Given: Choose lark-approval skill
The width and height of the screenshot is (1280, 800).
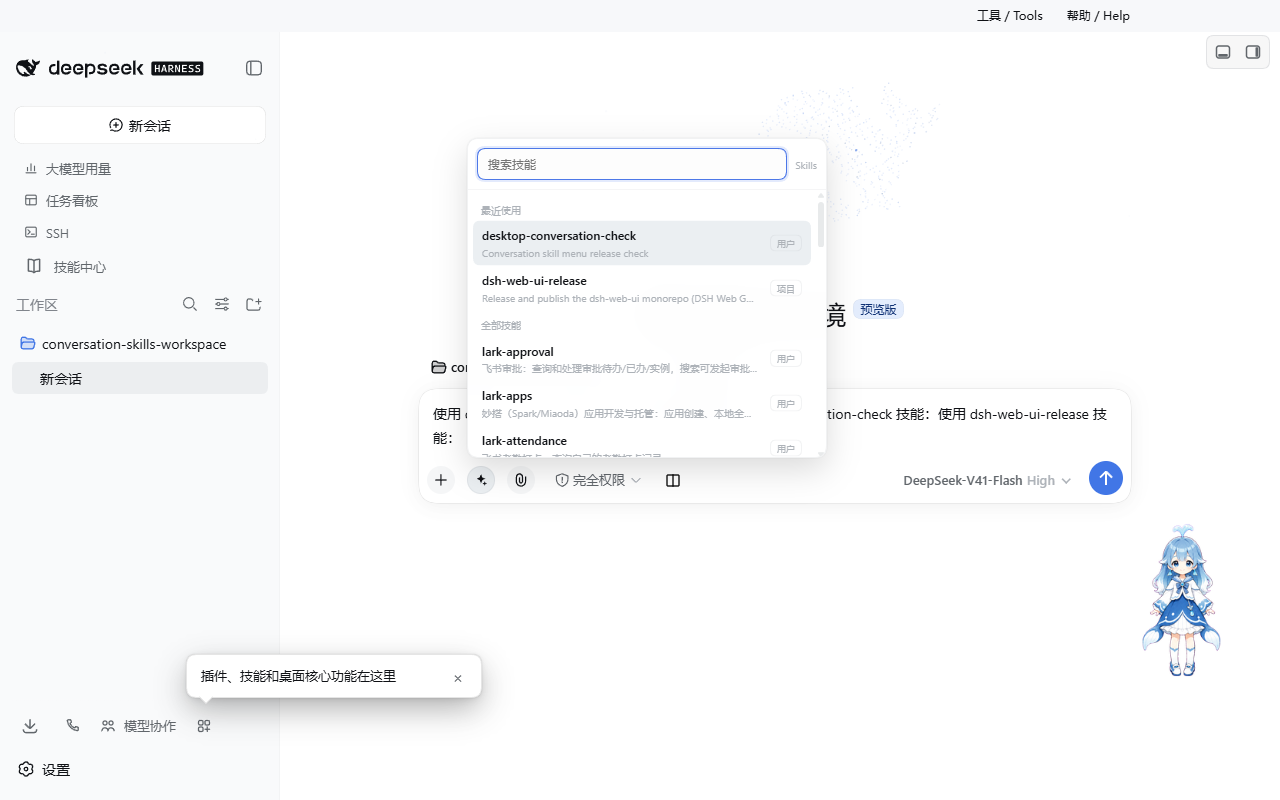Looking at the screenshot, I should coord(642,359).
